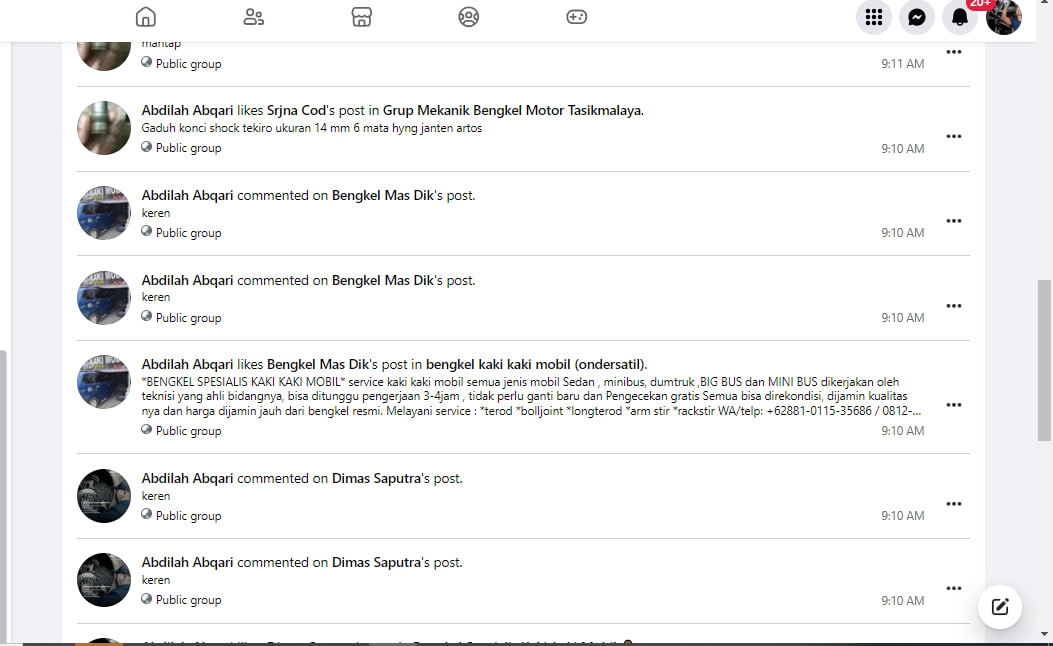Go to Facebook Home feed
Image resolution: width=1053 pixels, height=646 pixels.
click(x=146, y=17)
